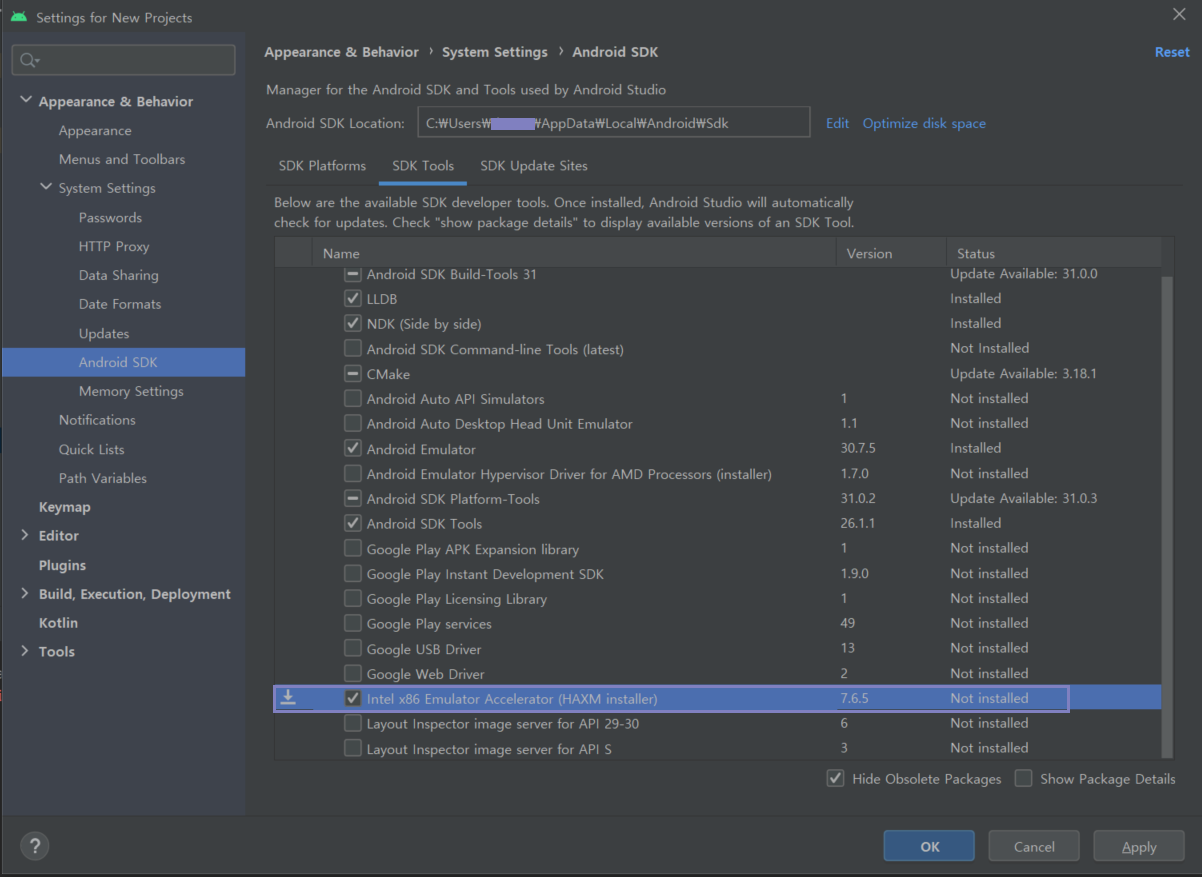Open Kotlin settings page
The image size is (1202, 877).
[x=58, y=622]
